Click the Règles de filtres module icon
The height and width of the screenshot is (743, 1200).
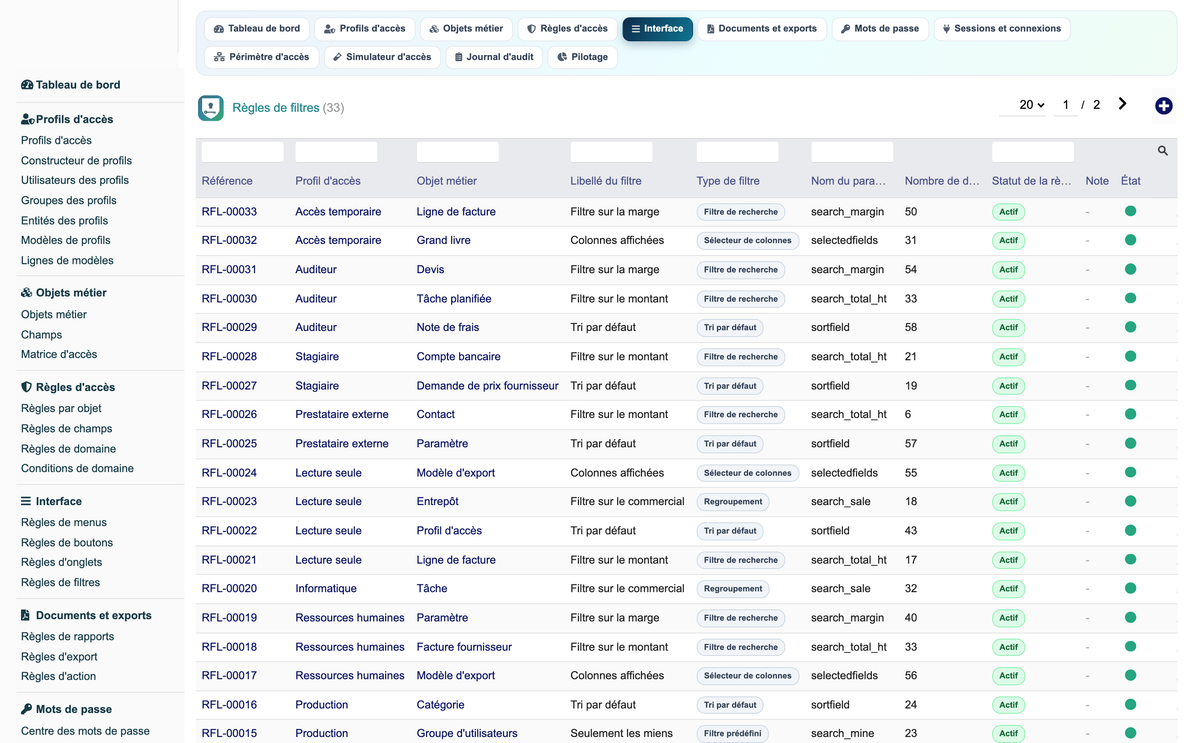[x=211, y=108]
